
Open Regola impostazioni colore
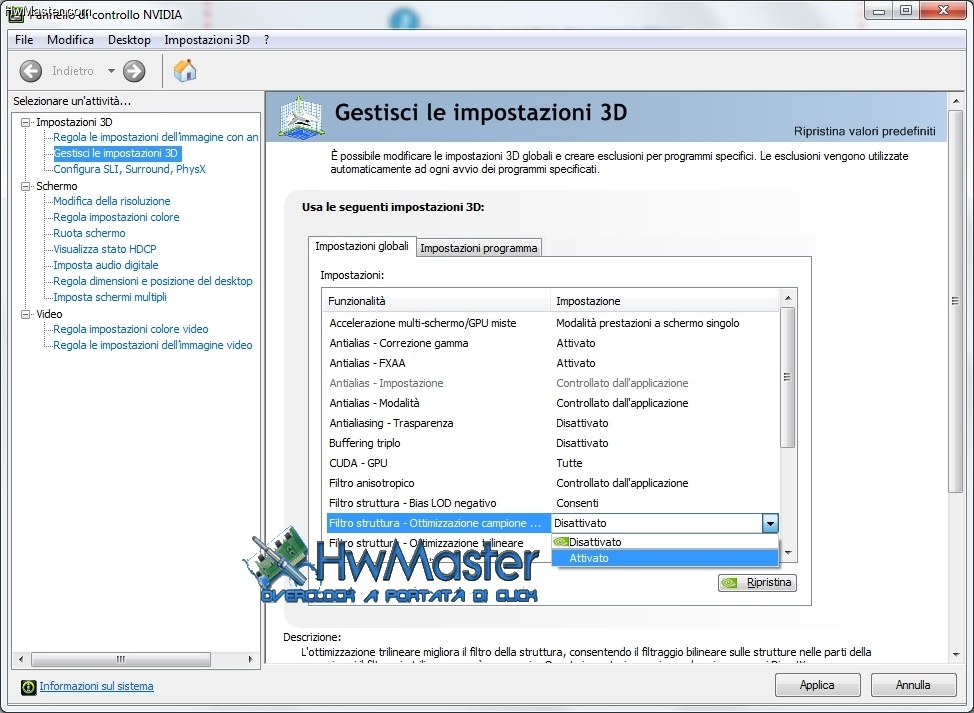coord(116,217)
